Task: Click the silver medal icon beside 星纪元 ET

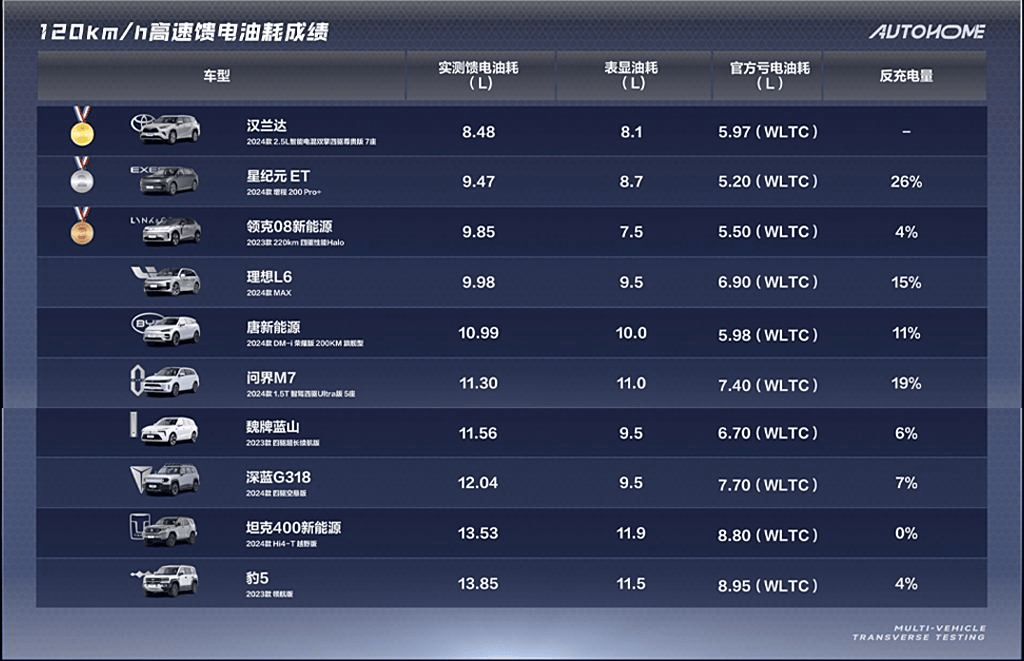Action: tap(82, 175)
